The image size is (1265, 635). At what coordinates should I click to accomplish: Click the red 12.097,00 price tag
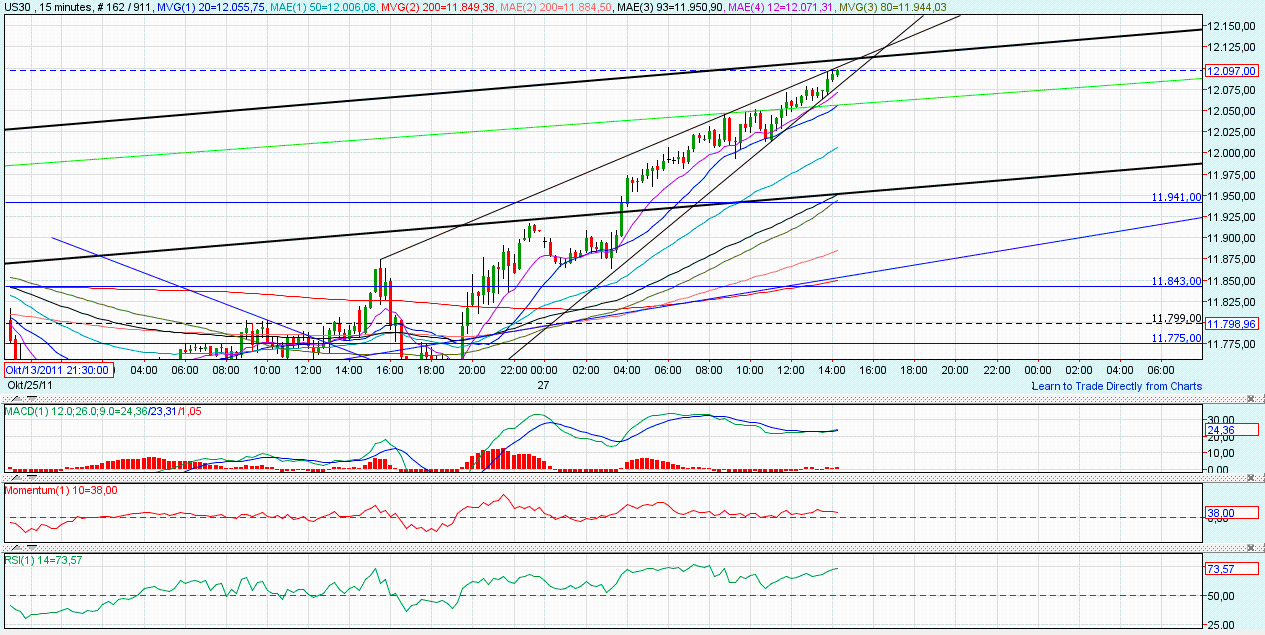[x=1231, y=70]
